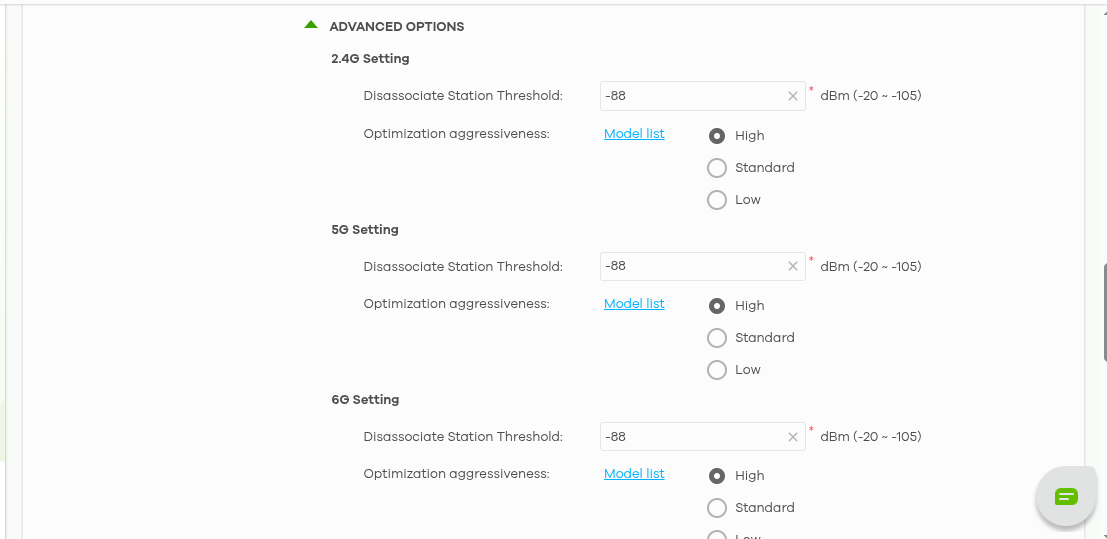
Task: Click the page vertical scrollbar thumb
Action: pyautogui.click(x=1104, y=310)
